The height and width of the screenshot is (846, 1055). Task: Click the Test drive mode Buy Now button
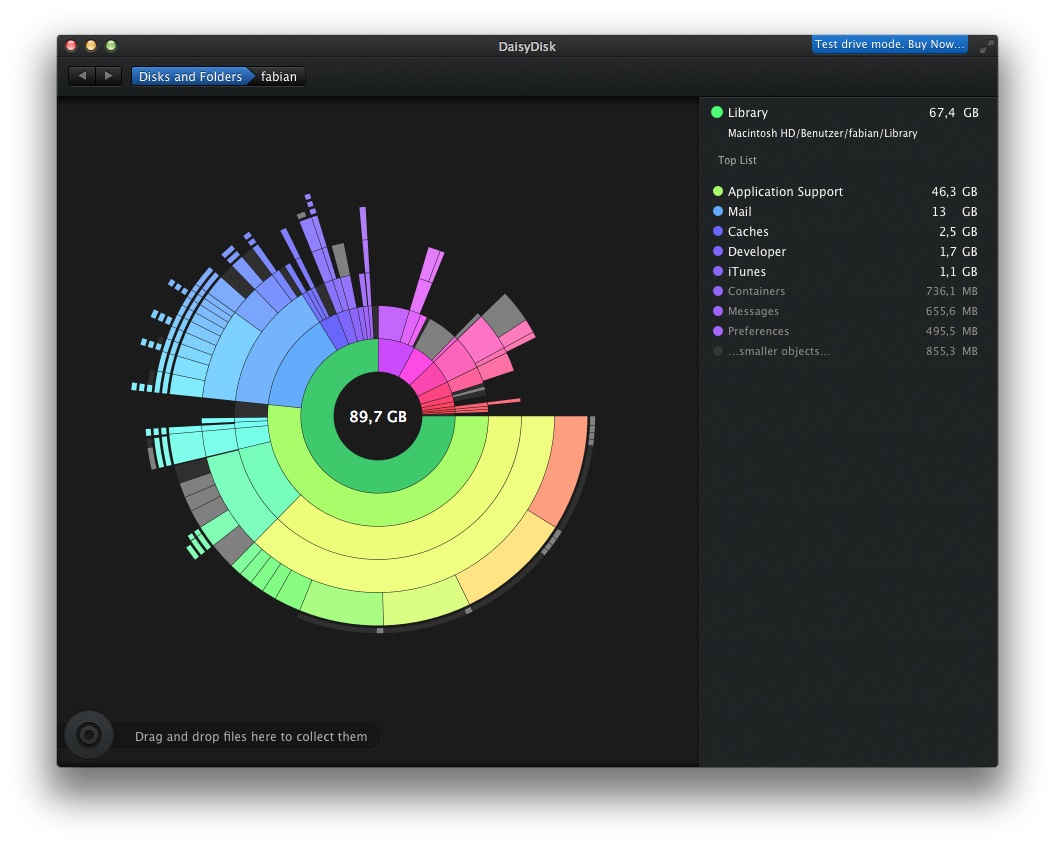point(889,44)
